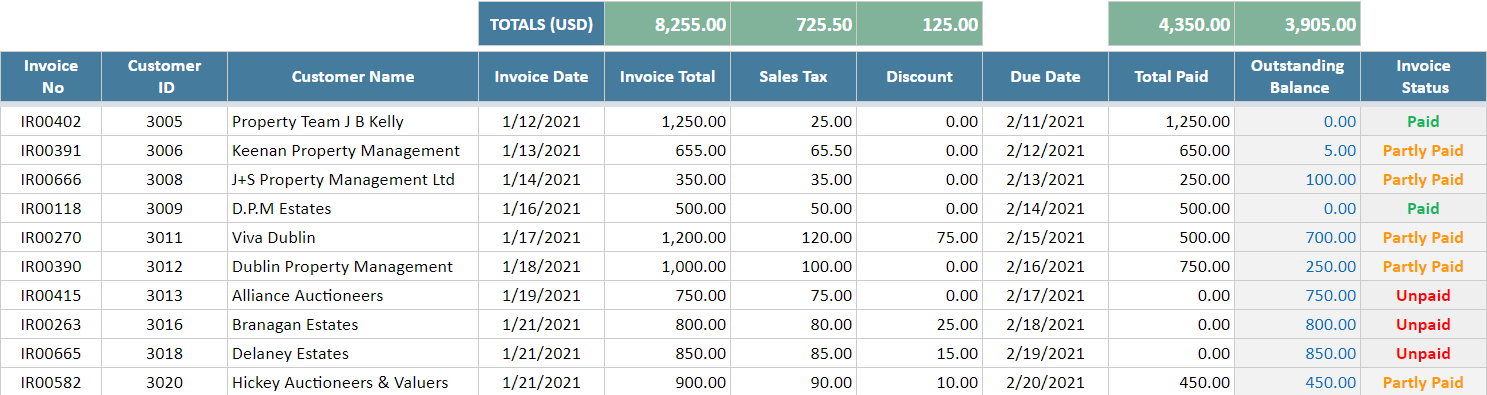Click the D.P.M Estates customer cell
Viewport: 1487px width, 395px height.
[353, 209]
